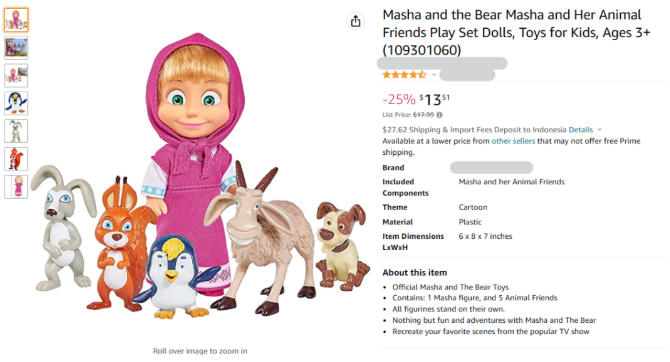Image resolution: width=670 pixels, height=362 pixels.
Task: Select the first Masha doll thumbnail
Action: [16, 20]
